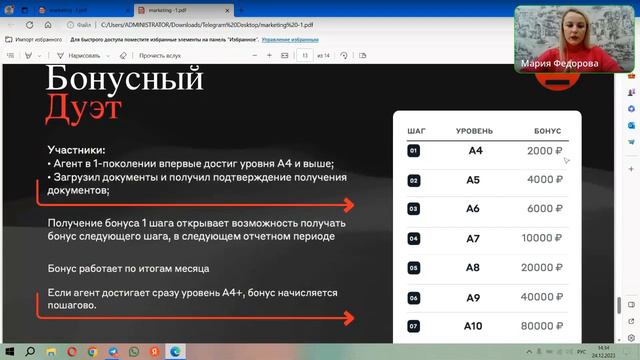Expand the Нарисовать options dropdown arrow
This screenshot has width=640, height=360.
point(108,56)
